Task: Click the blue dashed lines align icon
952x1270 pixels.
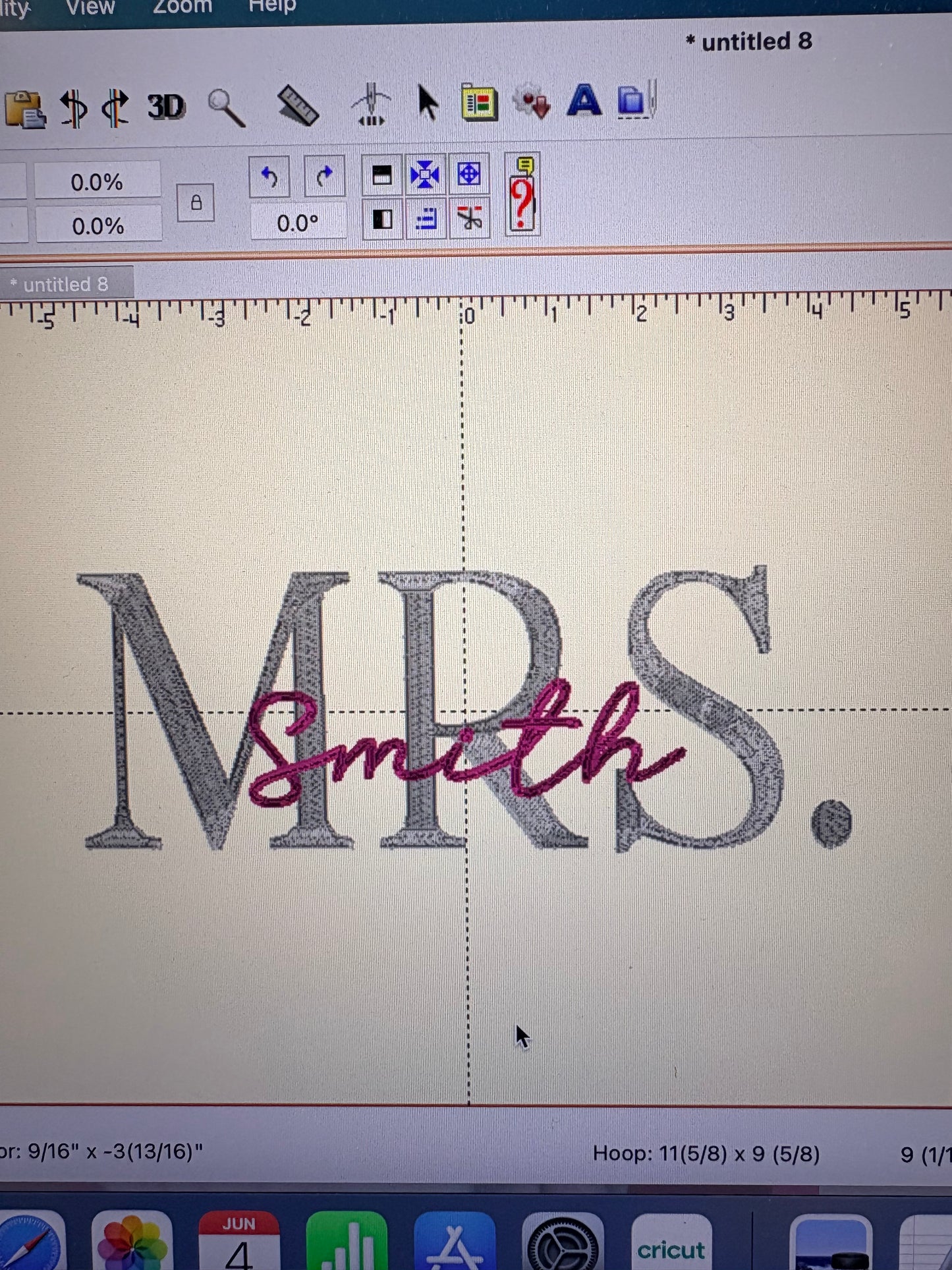Action: 425,218
